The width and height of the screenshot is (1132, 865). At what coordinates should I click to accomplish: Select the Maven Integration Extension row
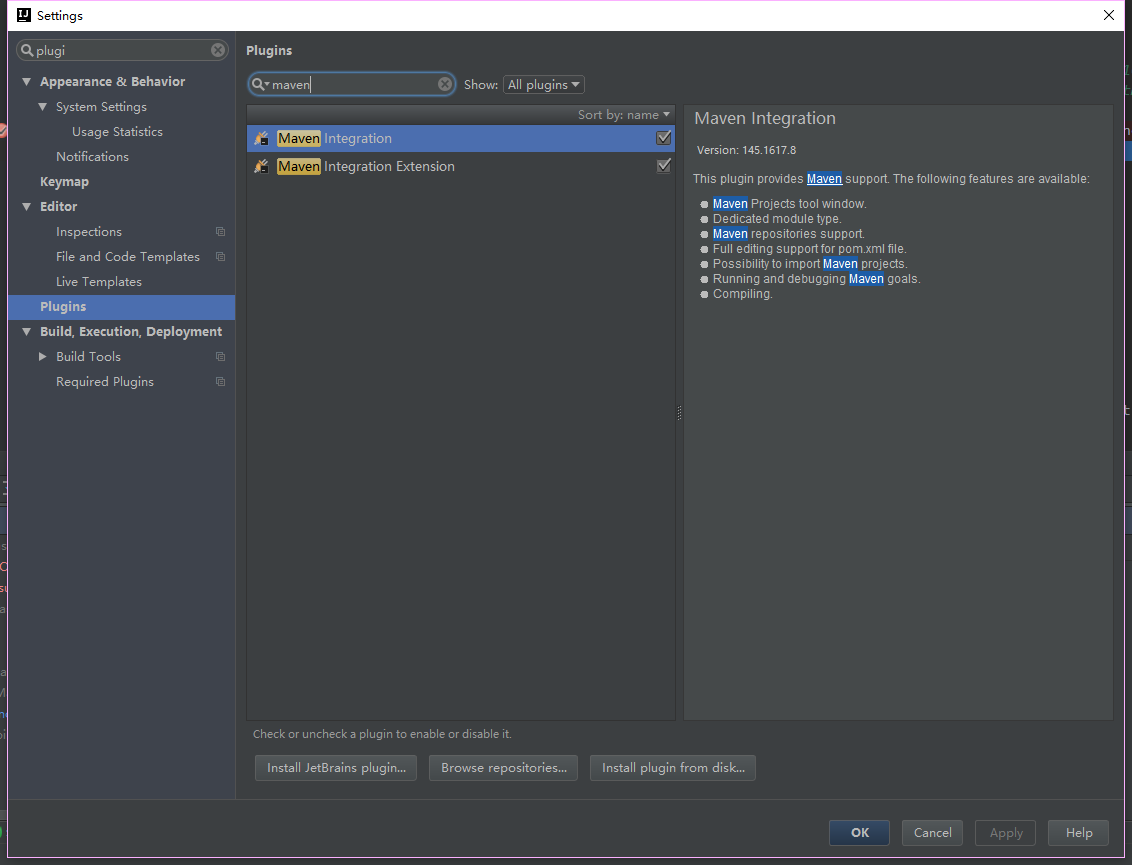(461, 167)
